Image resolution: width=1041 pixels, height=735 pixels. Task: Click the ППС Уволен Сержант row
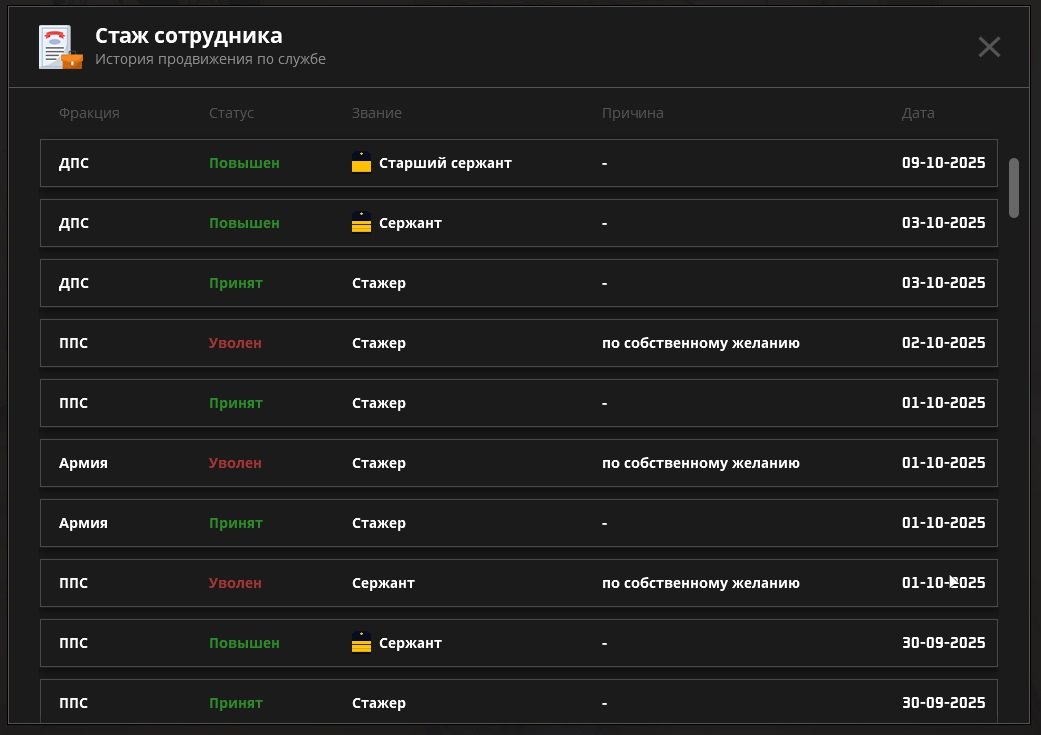pos(518,583)
